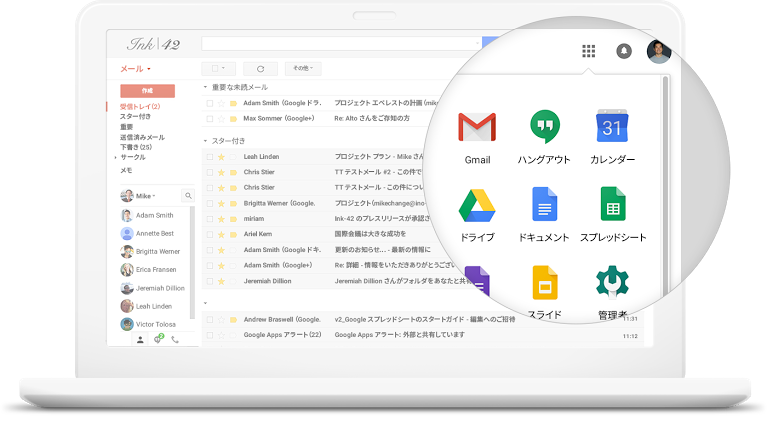Viewport: 767px width, 428px height.
Task: Open the その他 more actions dropdown
Action: click(303, 68)
